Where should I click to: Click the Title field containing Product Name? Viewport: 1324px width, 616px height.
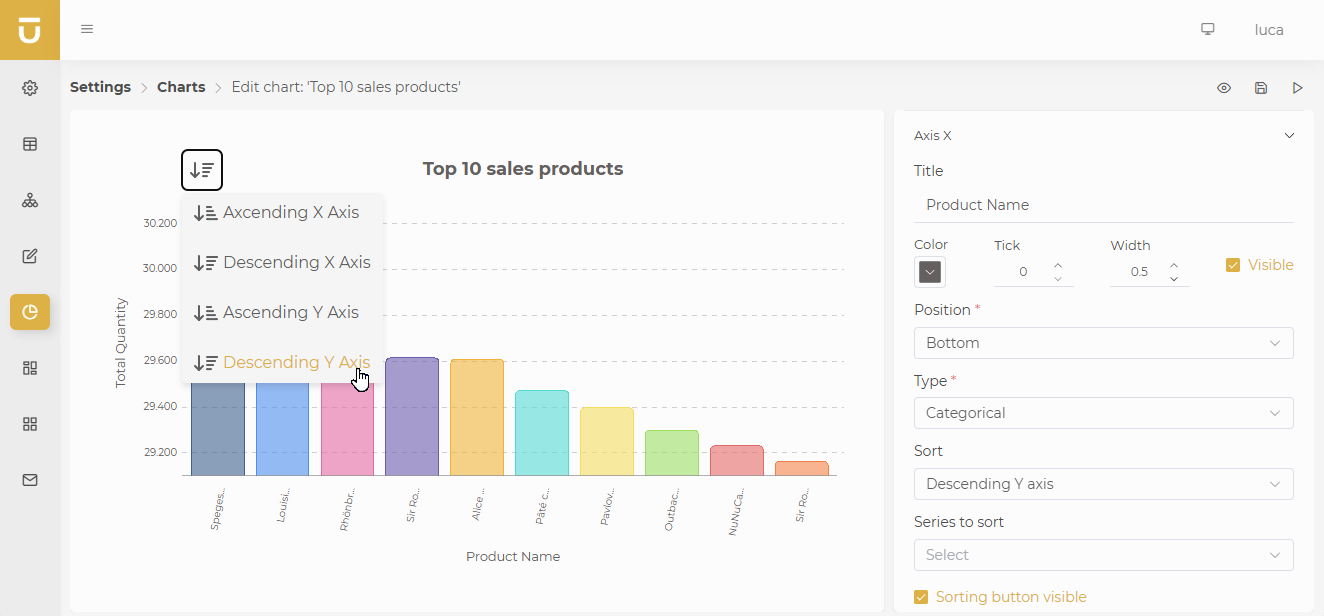point(1103,205)
